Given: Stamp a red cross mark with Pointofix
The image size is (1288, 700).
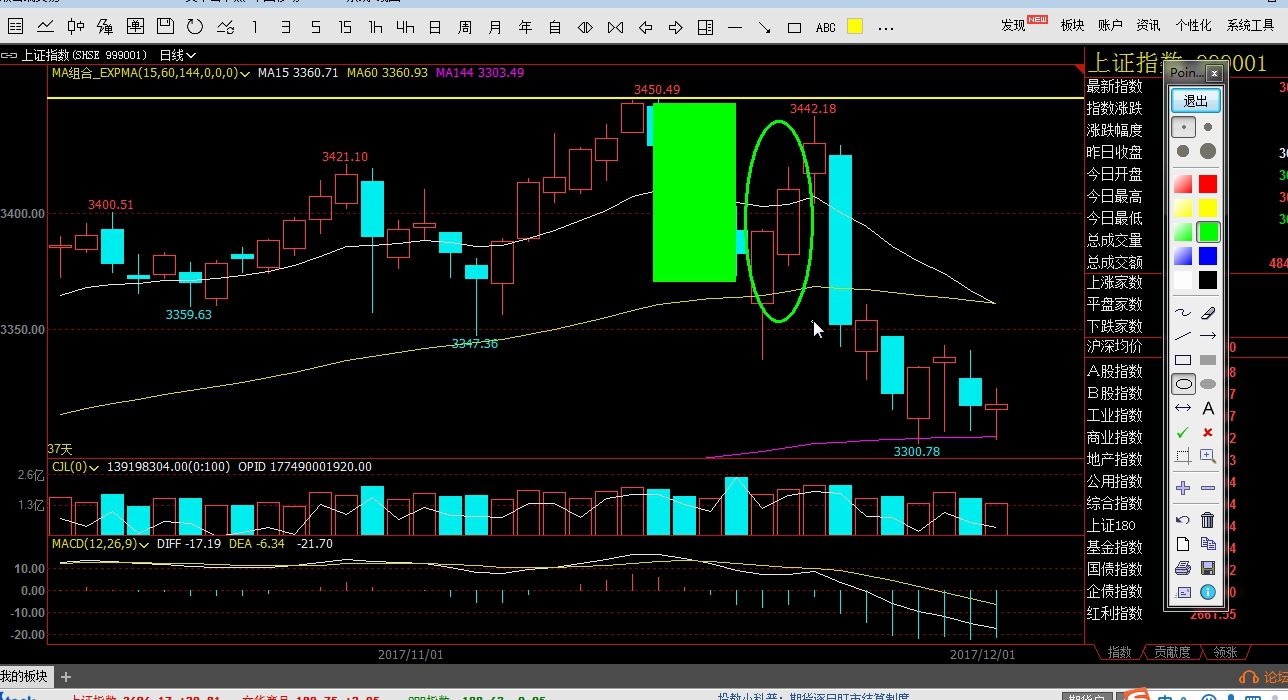Looking at the screenshot, I should pos(1208,432).
